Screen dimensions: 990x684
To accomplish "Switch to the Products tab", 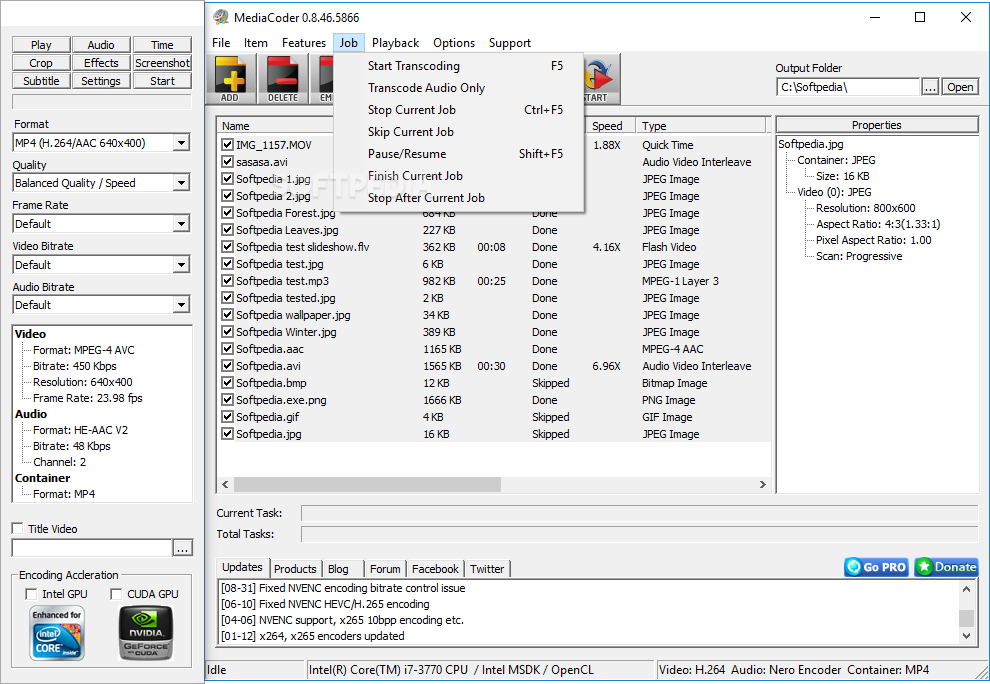I will (x=295, y=569).
